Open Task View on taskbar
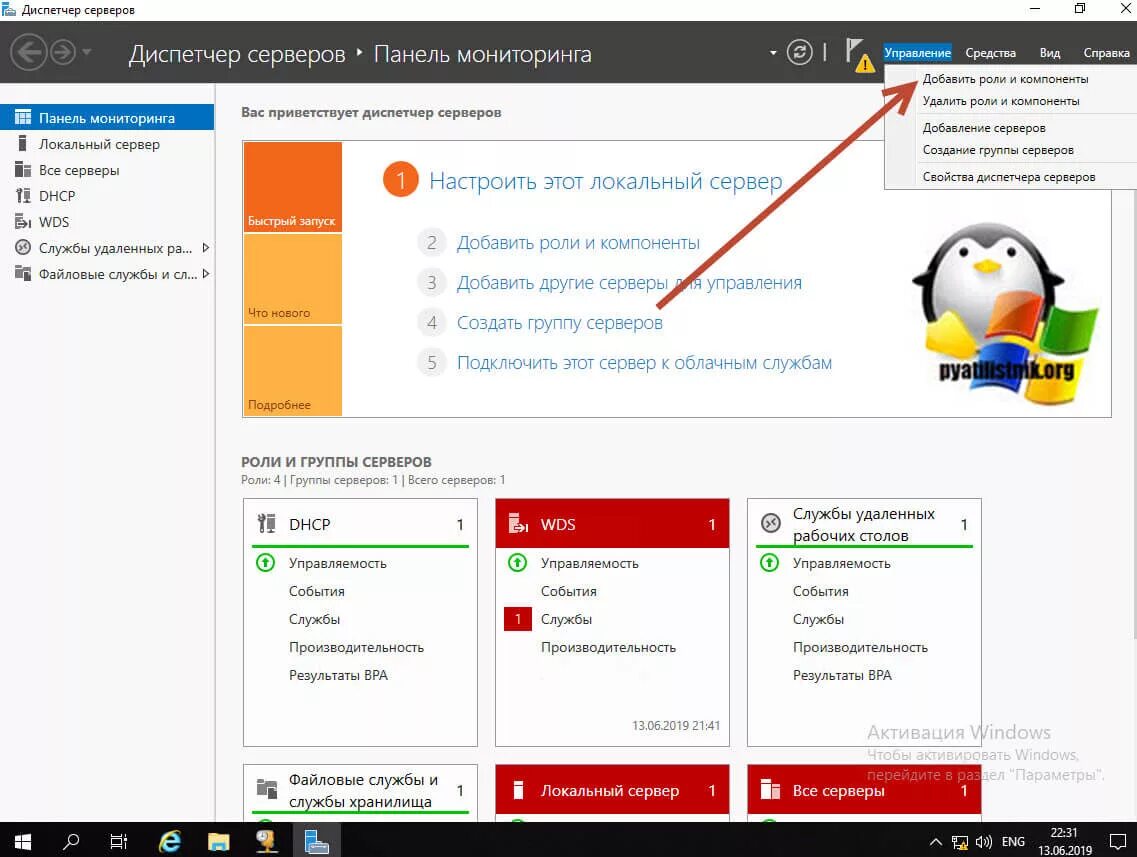 pyautogui.click(x=118, y=841)
